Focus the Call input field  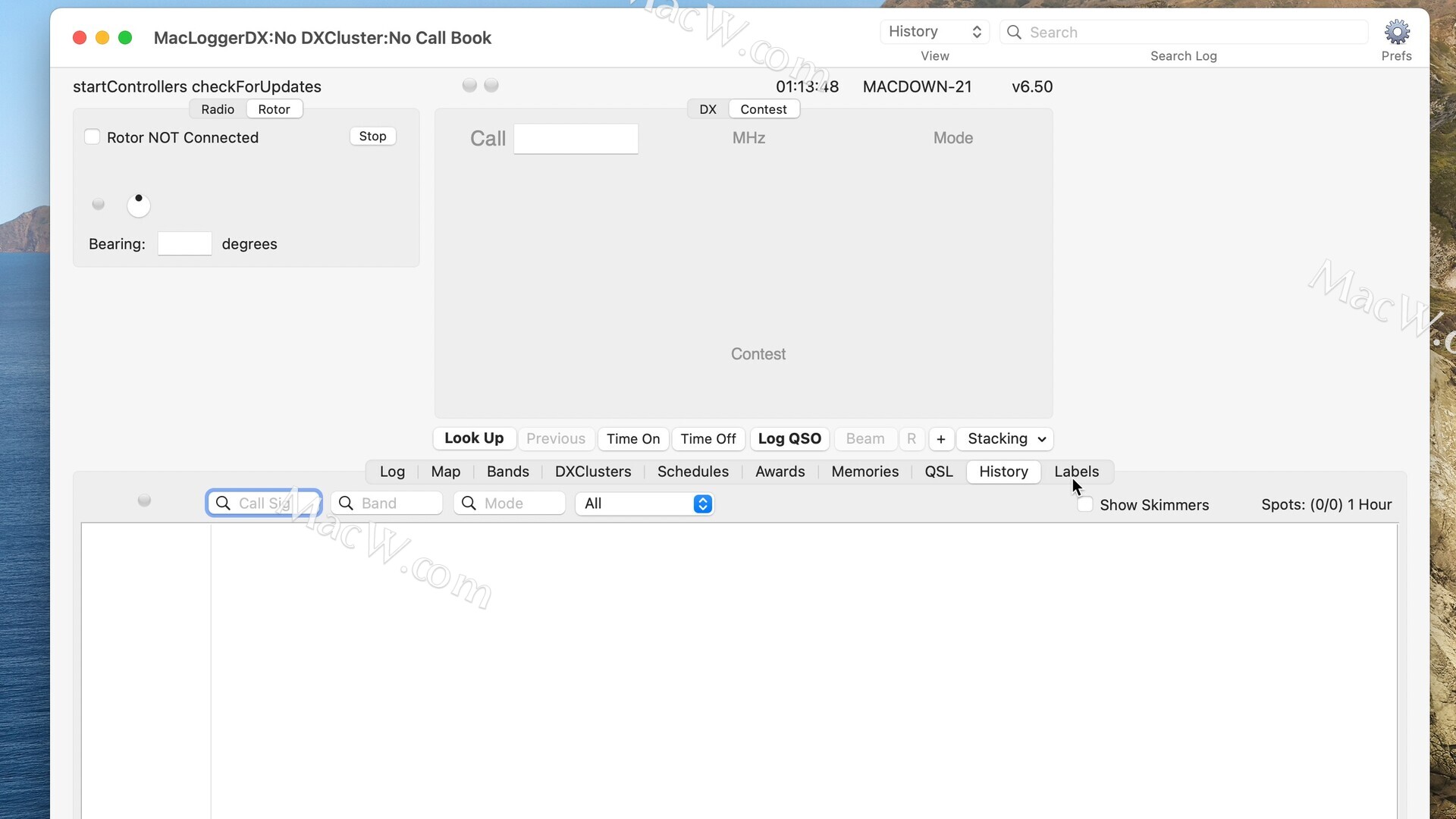point(576,139)
